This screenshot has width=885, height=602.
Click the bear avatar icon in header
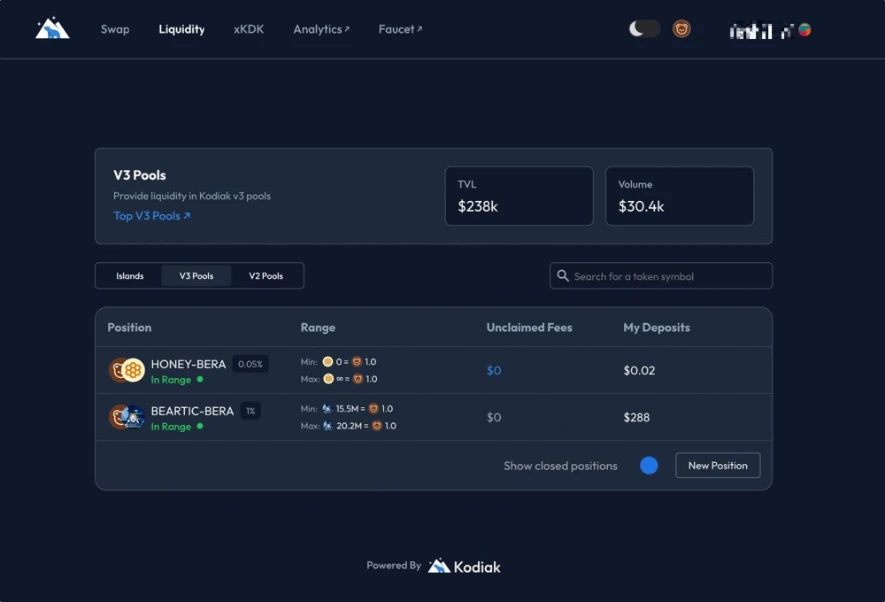(681, 29)
